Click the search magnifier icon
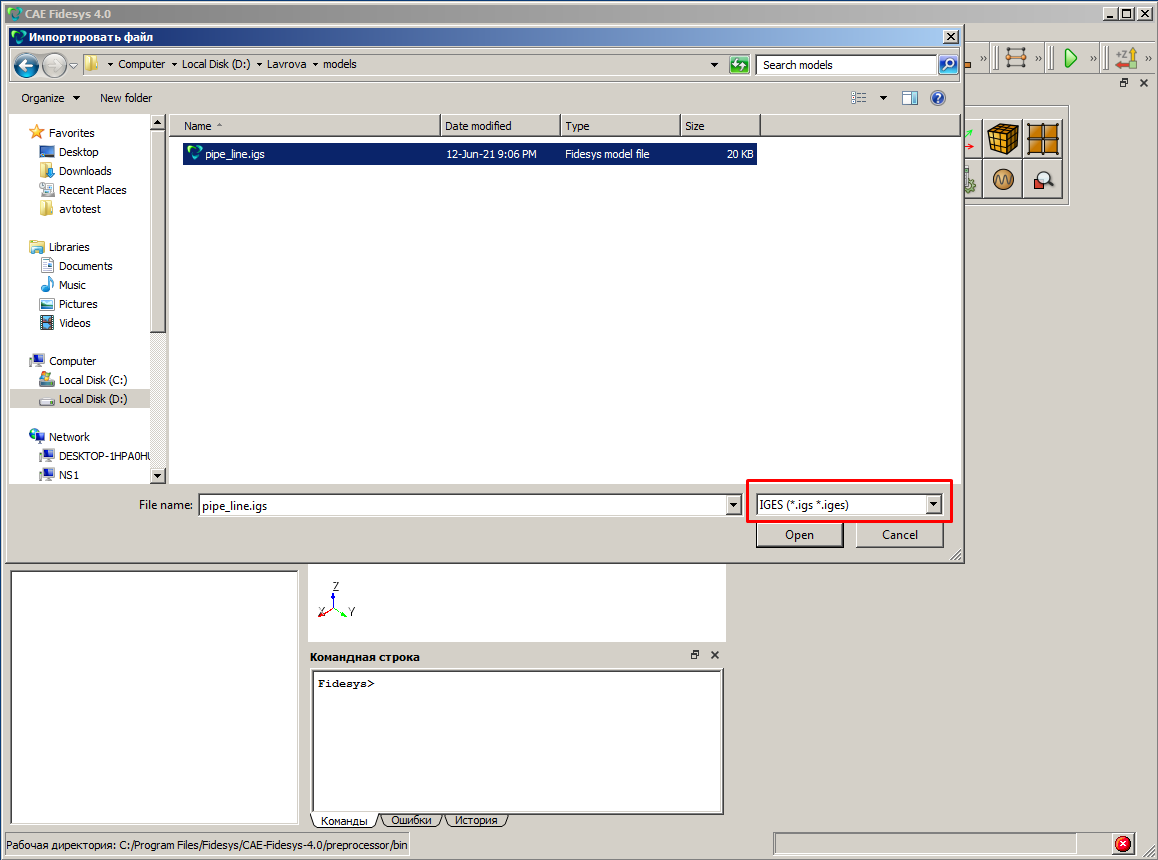The width and height of the screenshot is (1158, 860). (948, 65)
